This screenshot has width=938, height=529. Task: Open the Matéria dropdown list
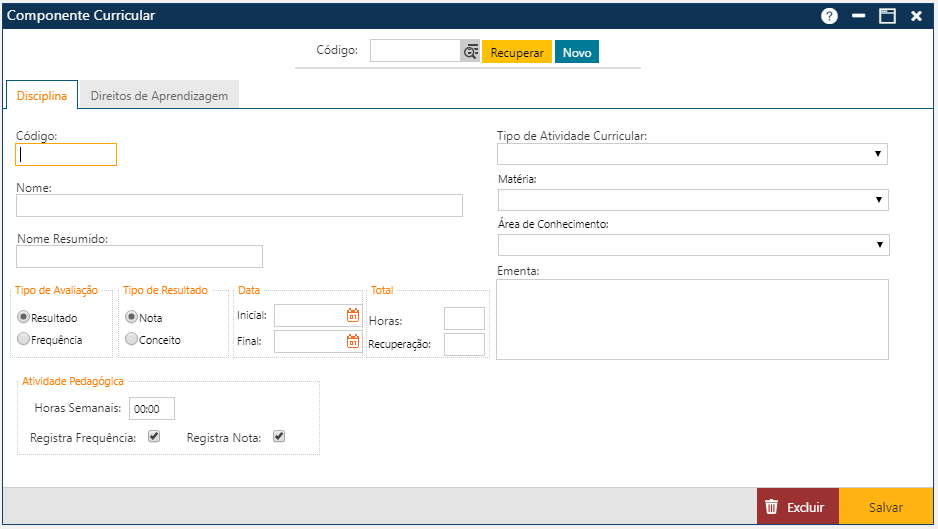click(x=692, y=200)
